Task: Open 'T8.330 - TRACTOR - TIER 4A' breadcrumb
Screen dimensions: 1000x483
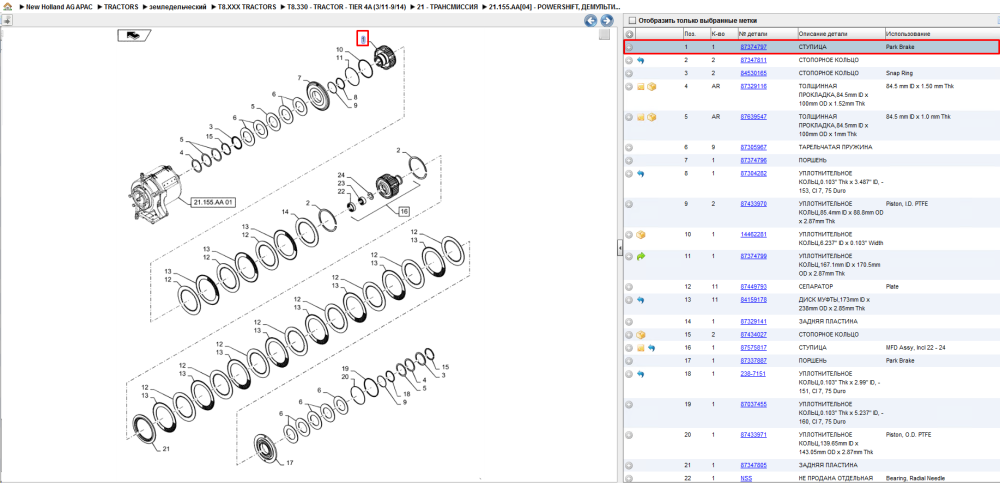Action: pos(347,6)
